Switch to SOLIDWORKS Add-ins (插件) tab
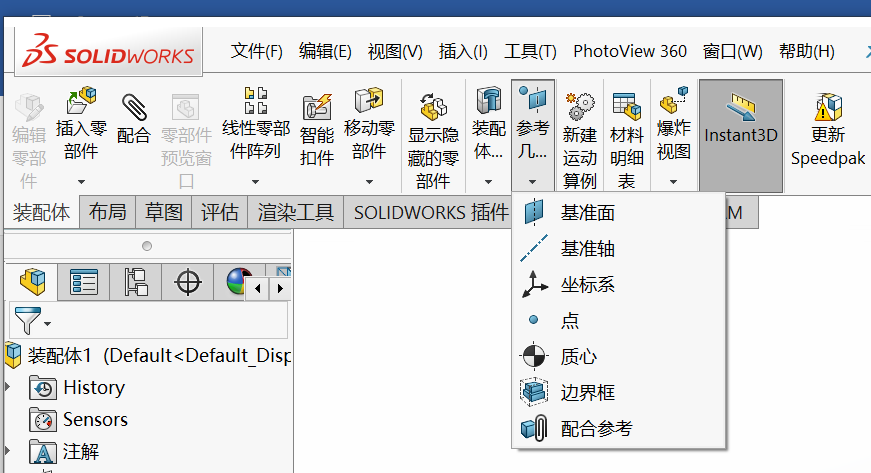This screenshot has width=871, height=473. click(x=431, y=212)
